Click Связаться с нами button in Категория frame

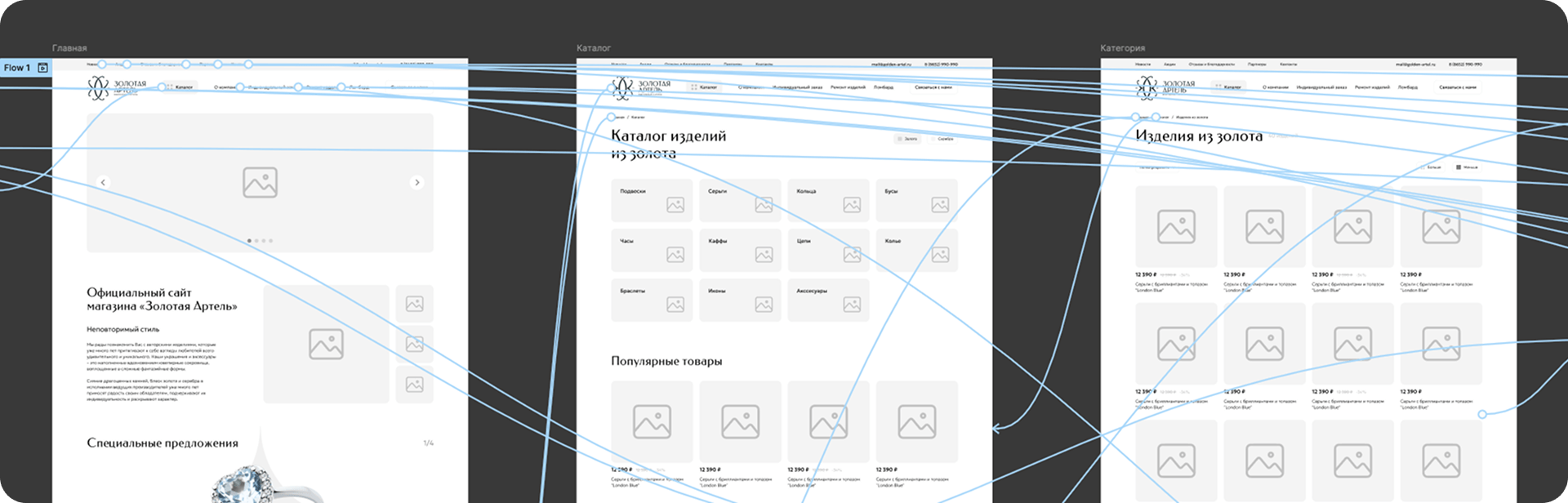1458,87
